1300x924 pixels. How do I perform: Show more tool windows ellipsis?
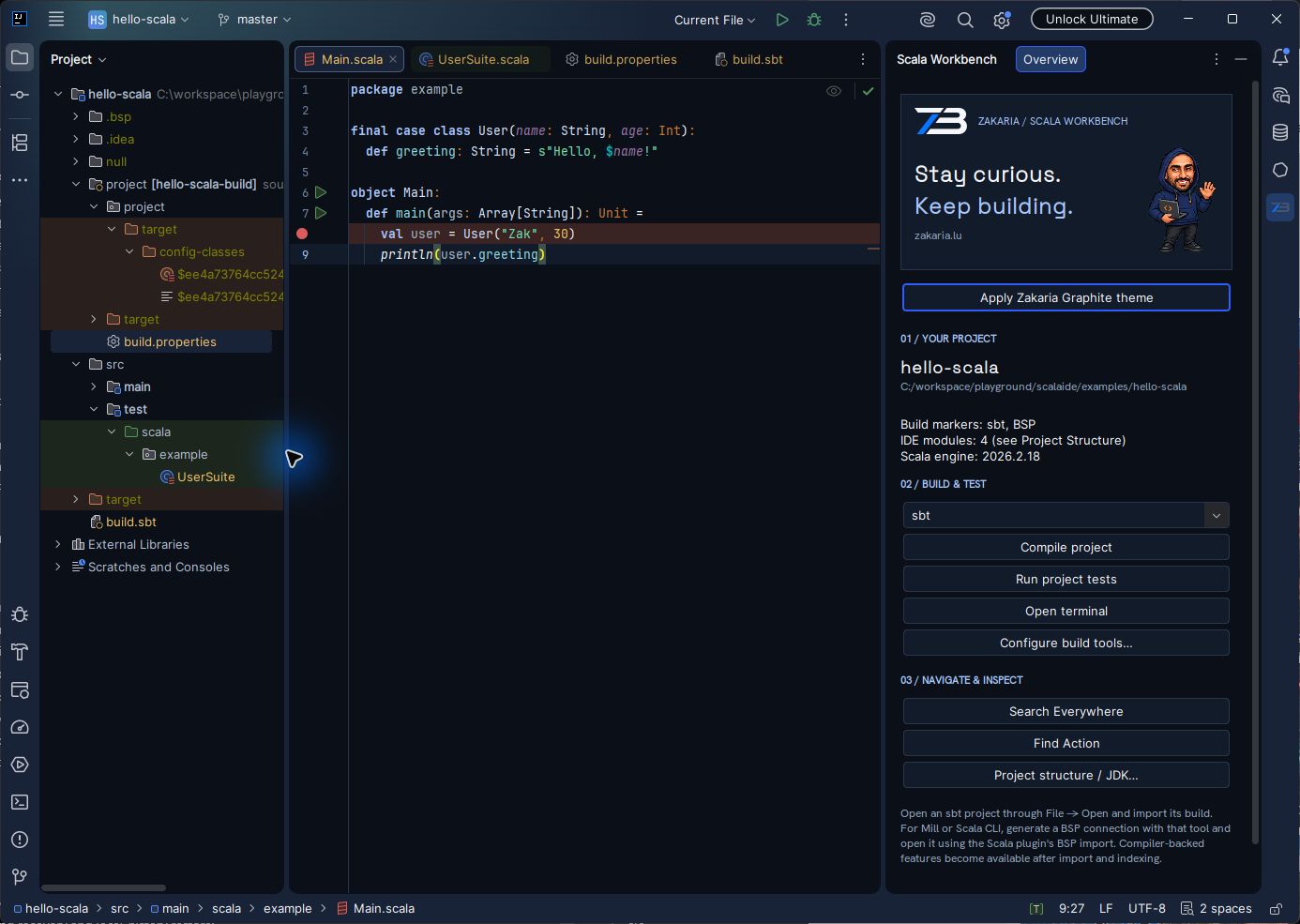[x=20, y=179]
